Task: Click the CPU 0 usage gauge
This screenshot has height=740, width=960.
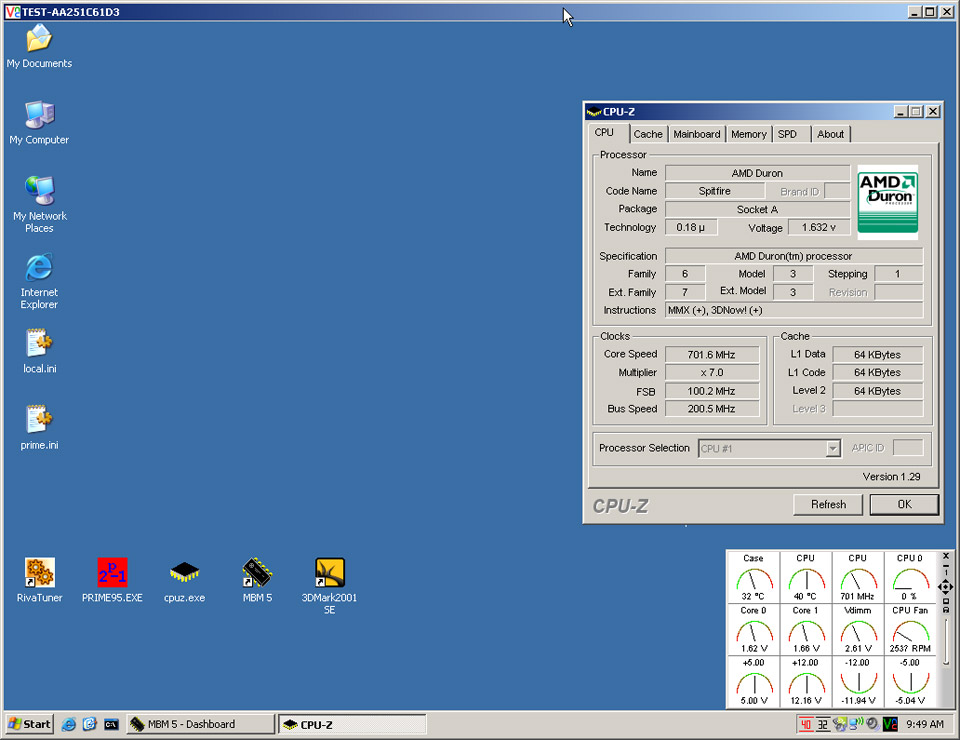Action: 910,577
